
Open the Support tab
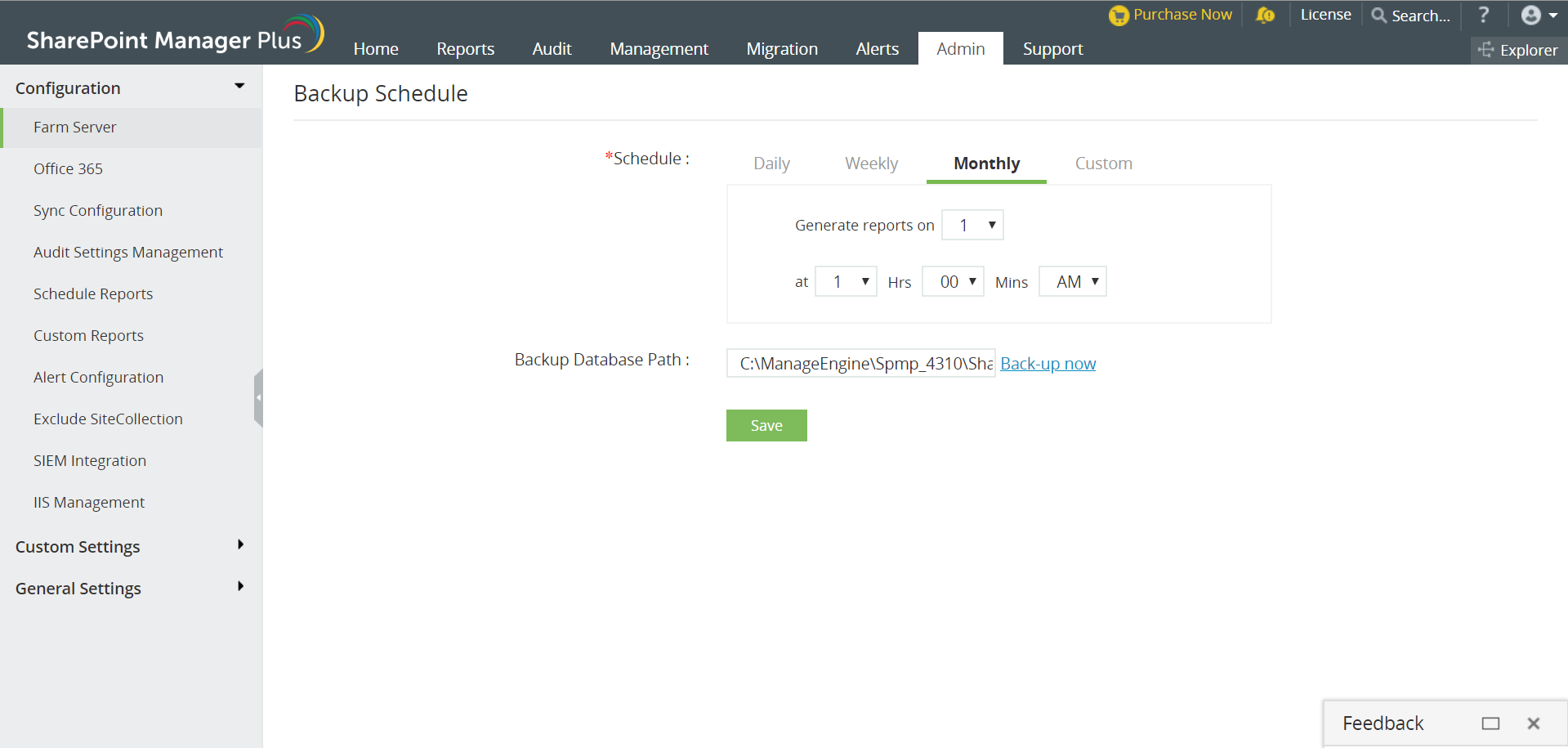pos(1053,49)
